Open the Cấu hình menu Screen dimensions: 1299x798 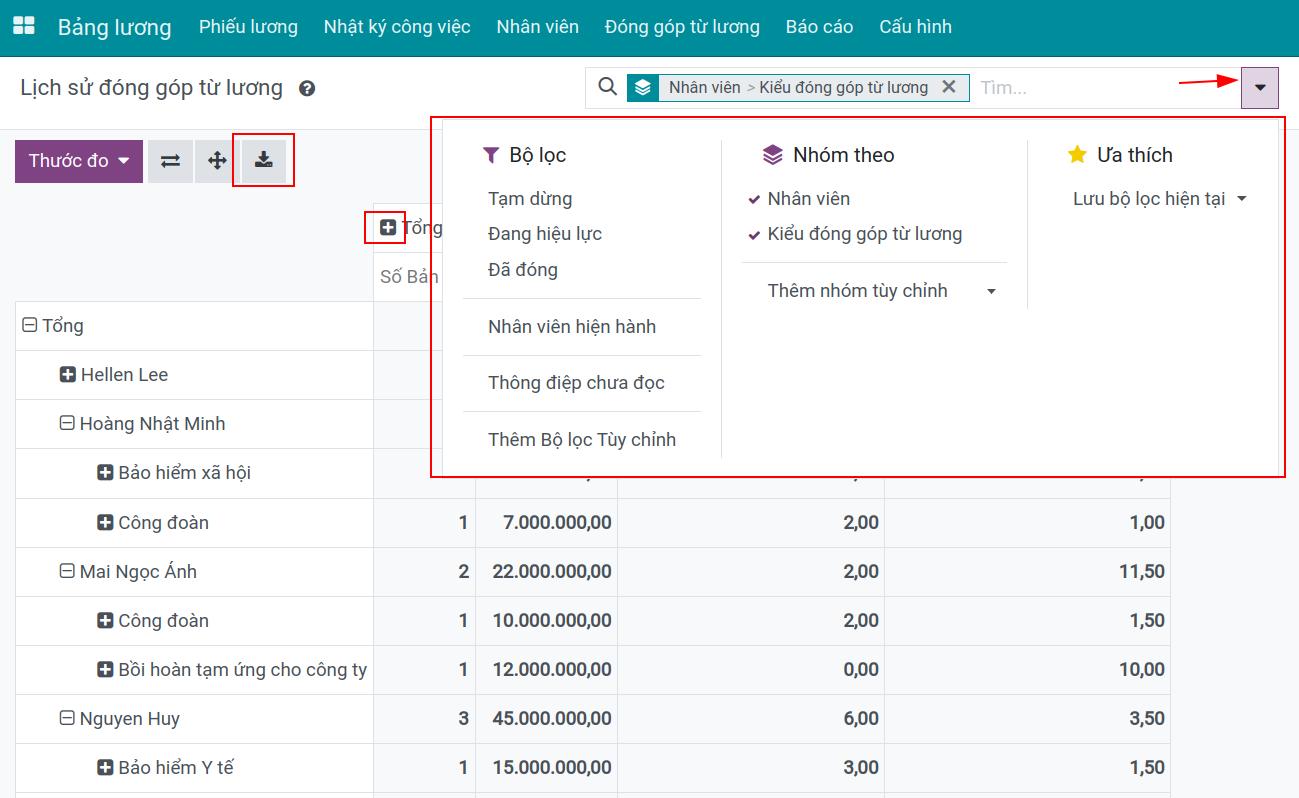click(916, 27)
